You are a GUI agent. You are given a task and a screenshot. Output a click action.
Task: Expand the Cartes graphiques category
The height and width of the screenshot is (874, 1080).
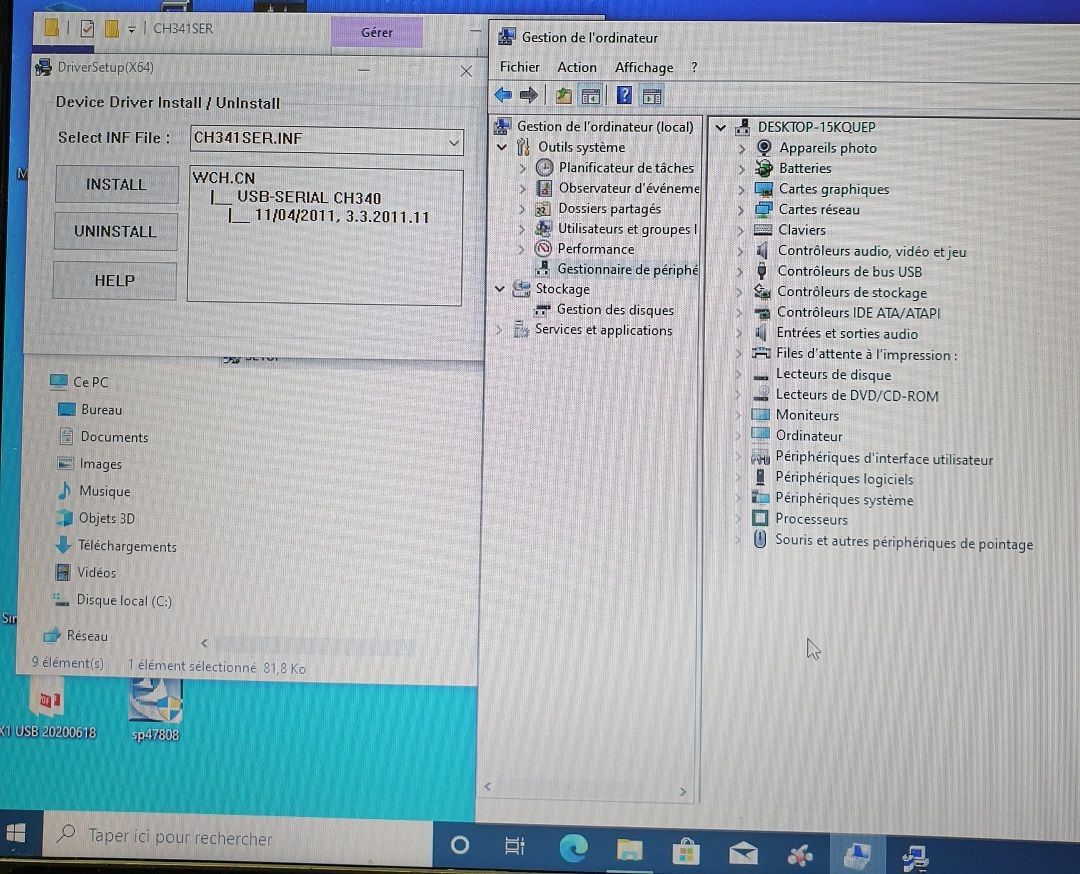click(x=741, y=189)
